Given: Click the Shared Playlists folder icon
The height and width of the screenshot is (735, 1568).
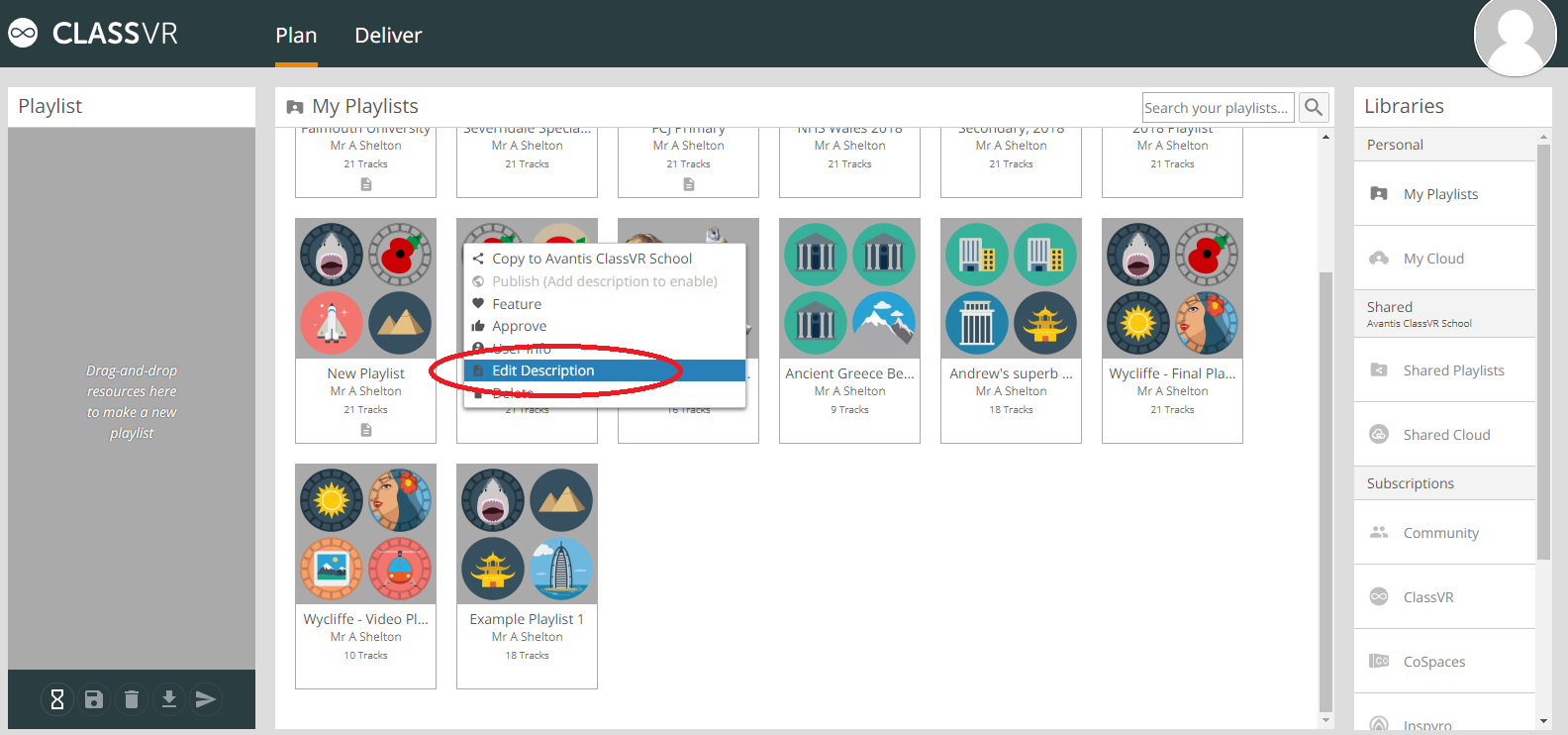Looking at the screenshot, I should pyautogui.click(x=1379, y=369).
